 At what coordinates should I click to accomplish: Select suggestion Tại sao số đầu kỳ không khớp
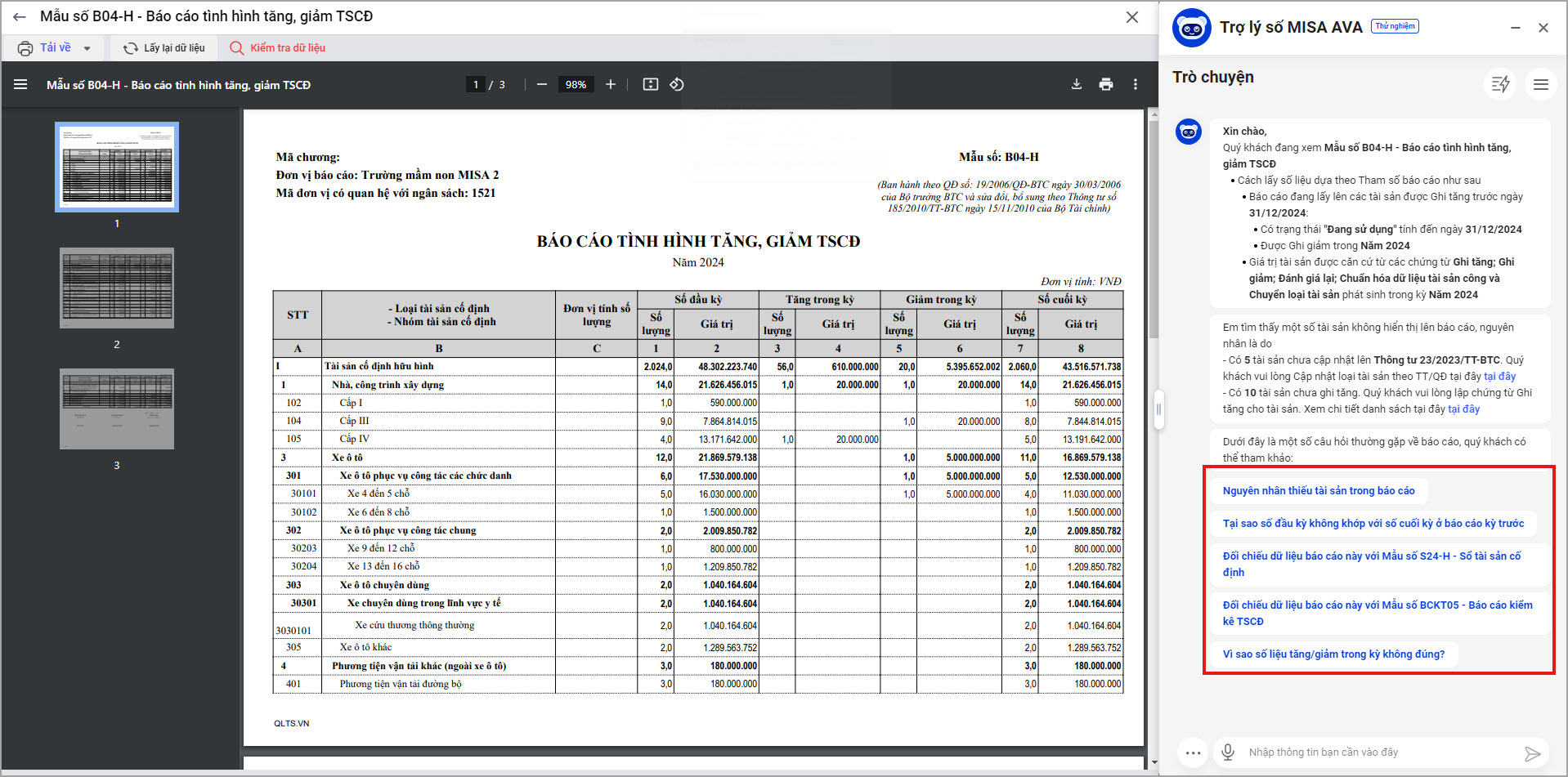click(1373, 524)
